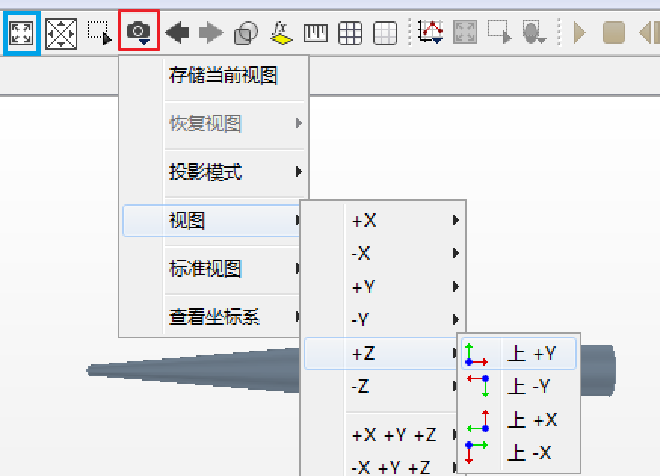The image size is (660, 476).
Task: Click the step backward playback icon
Action: 649,33
